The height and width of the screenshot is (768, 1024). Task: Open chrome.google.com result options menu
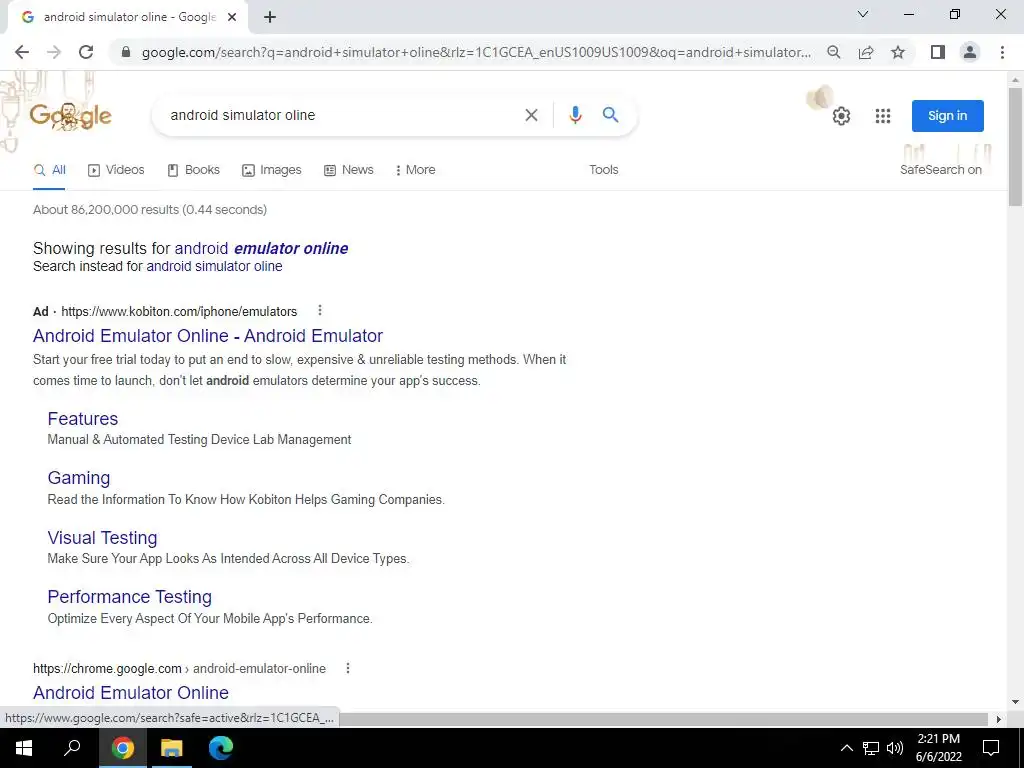click(x=347, y=668)
